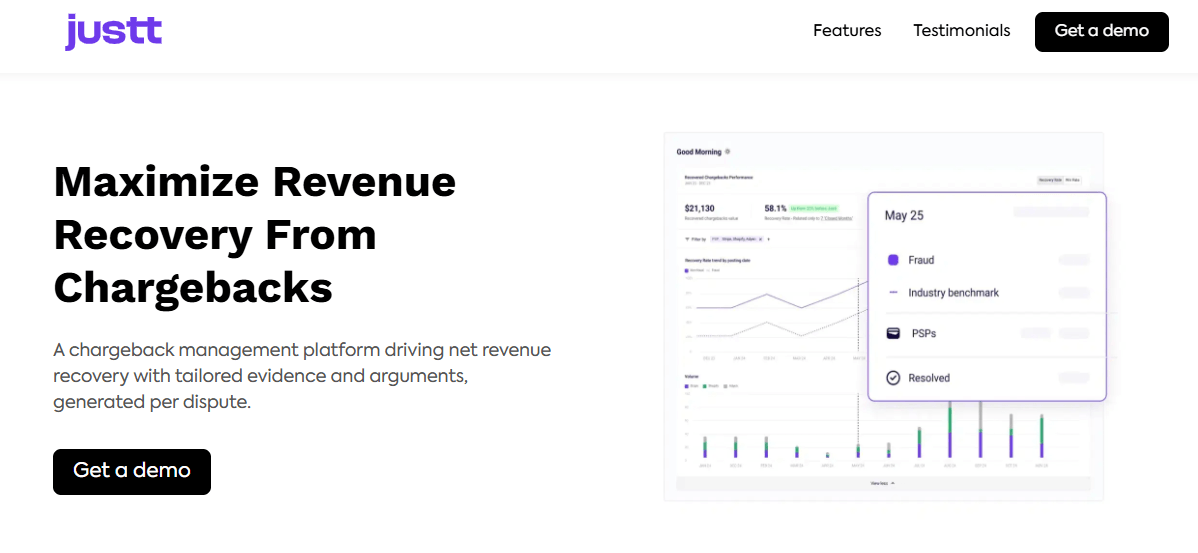Click Get a demo in header

tap(1101, 31)
